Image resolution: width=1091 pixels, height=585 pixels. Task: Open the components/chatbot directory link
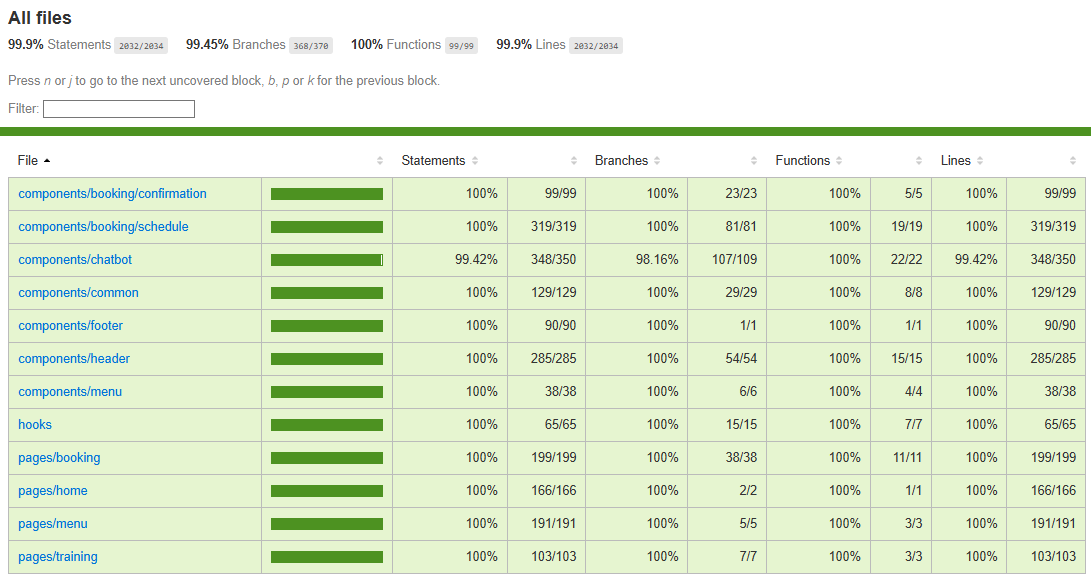75,260
